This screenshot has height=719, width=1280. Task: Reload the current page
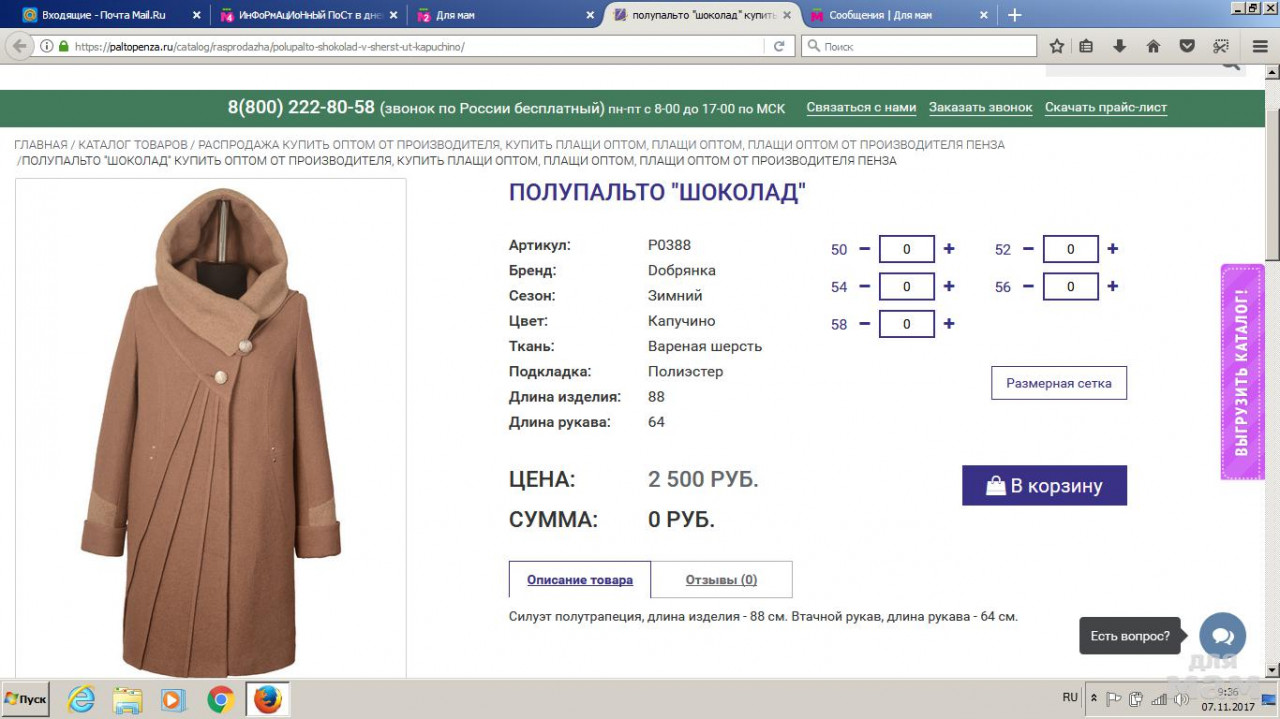(779, 46)
